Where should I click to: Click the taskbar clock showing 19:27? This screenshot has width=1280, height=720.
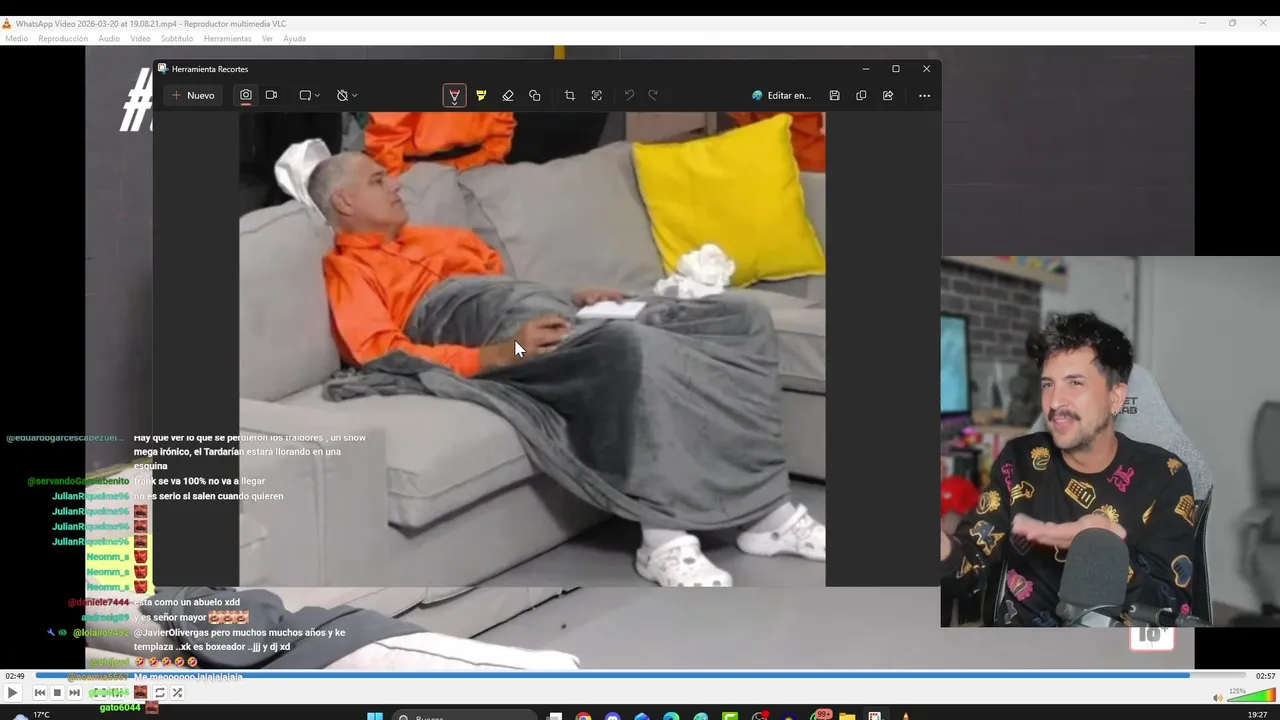[1258, 715]
